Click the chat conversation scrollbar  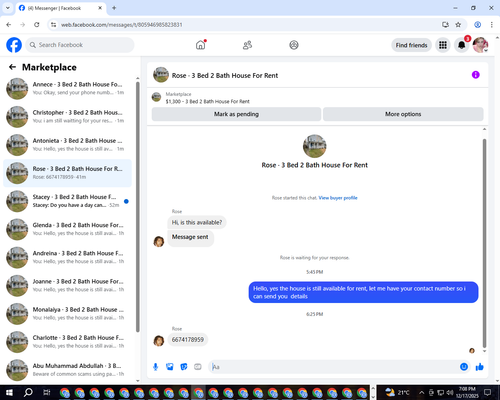[484, 243]
